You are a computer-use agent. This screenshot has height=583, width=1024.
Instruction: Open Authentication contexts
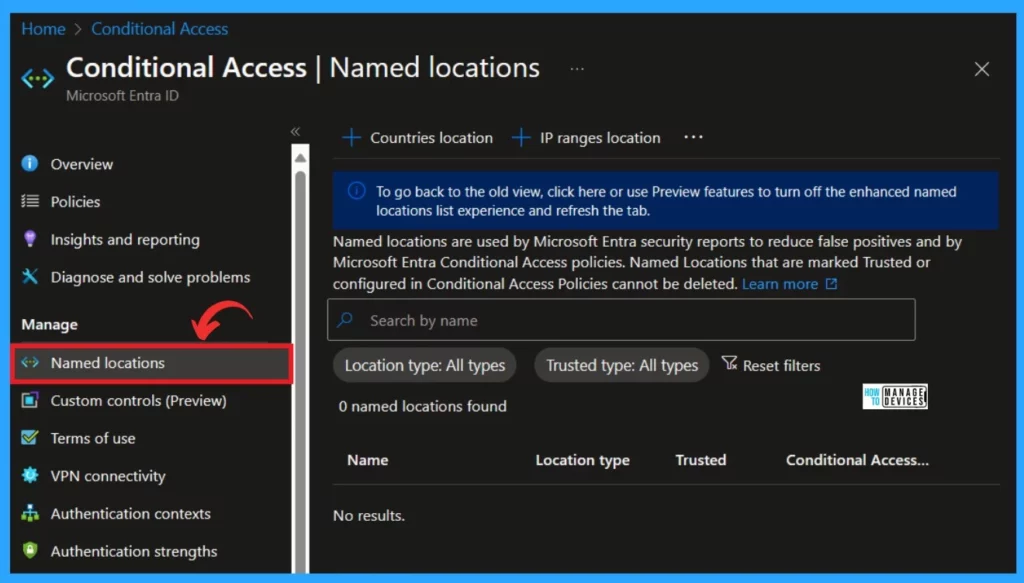[131, 514]
